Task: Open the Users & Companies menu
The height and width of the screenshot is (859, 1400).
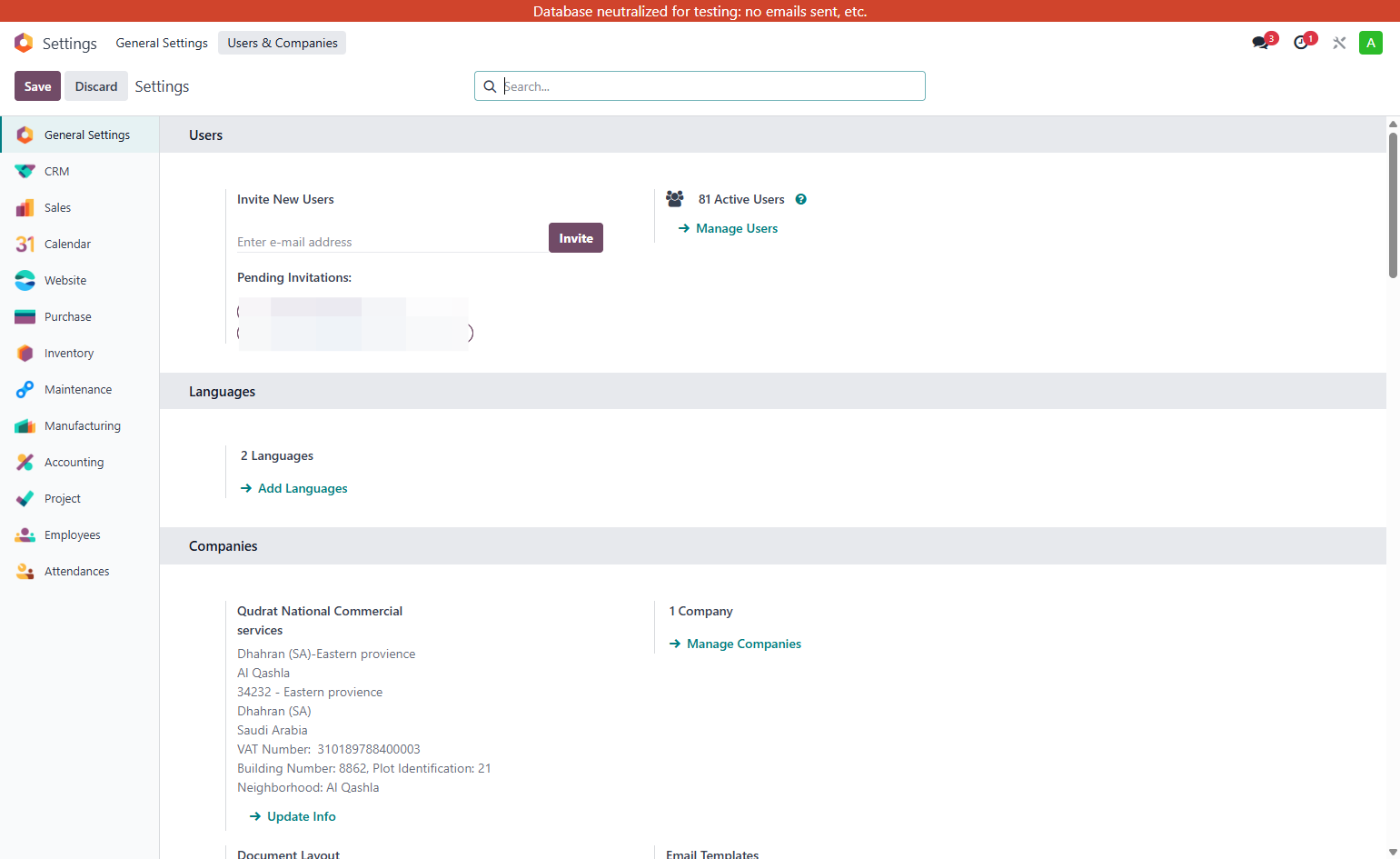Action: click(x=282, y=43)
